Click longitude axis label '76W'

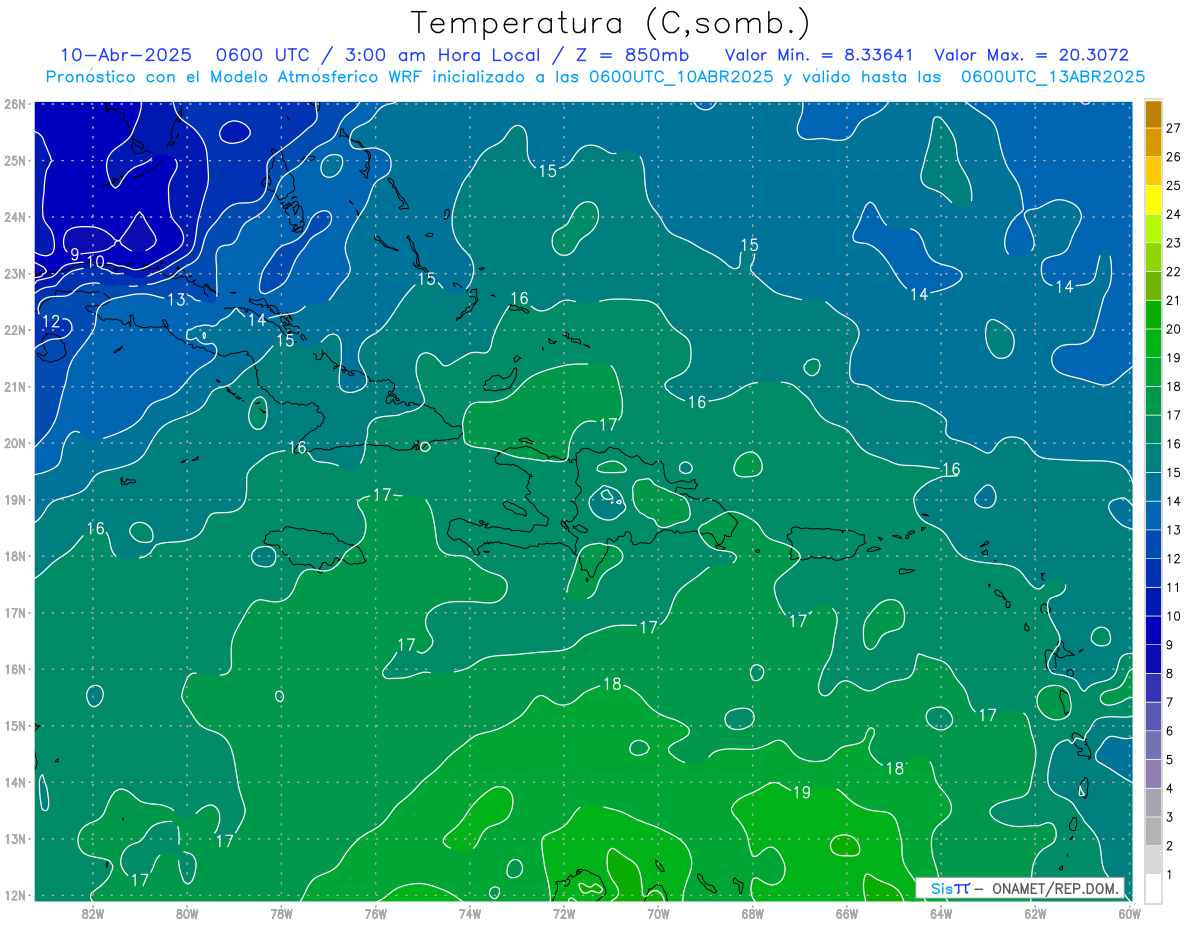376,913
